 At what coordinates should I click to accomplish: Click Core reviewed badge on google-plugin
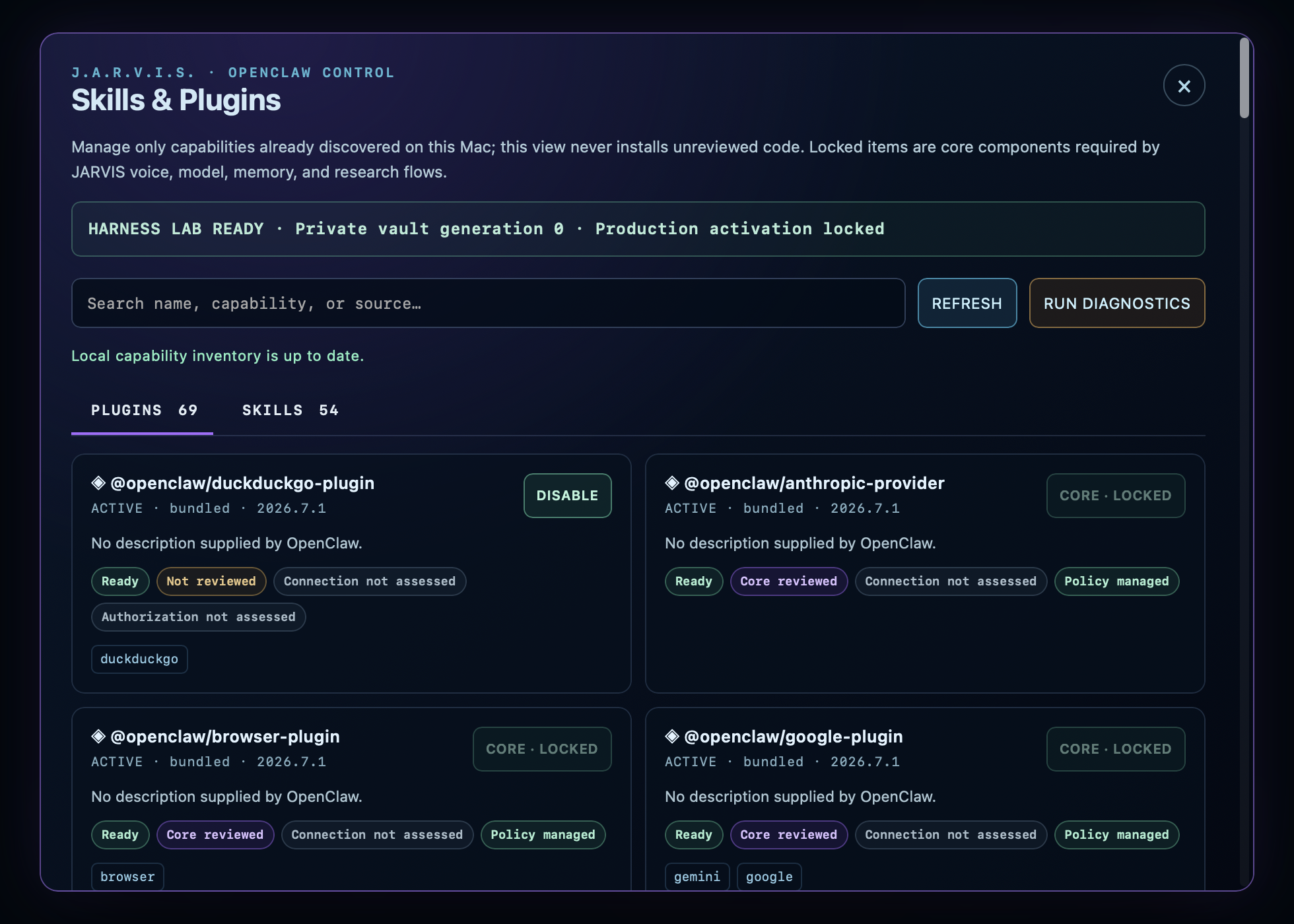[789, 835]
